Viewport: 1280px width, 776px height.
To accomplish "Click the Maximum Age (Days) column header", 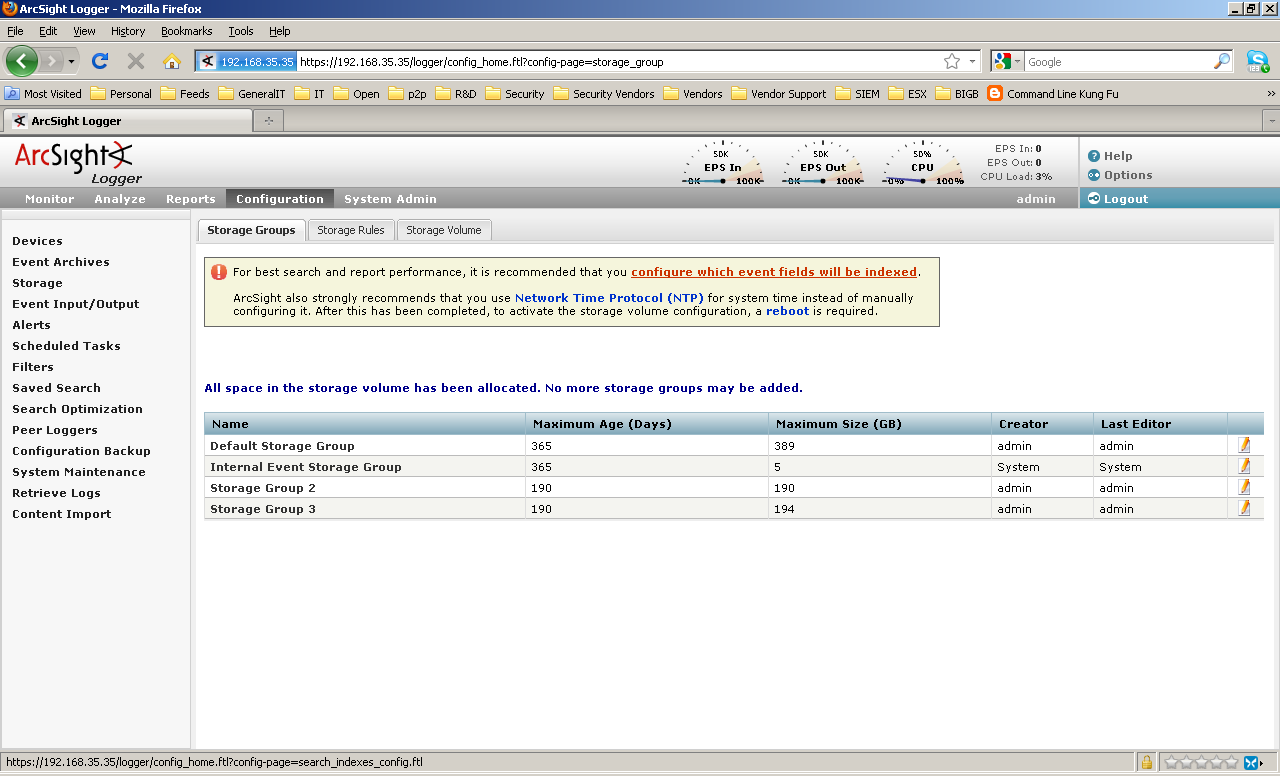I will pyautogui.click(x=647, y=424).
